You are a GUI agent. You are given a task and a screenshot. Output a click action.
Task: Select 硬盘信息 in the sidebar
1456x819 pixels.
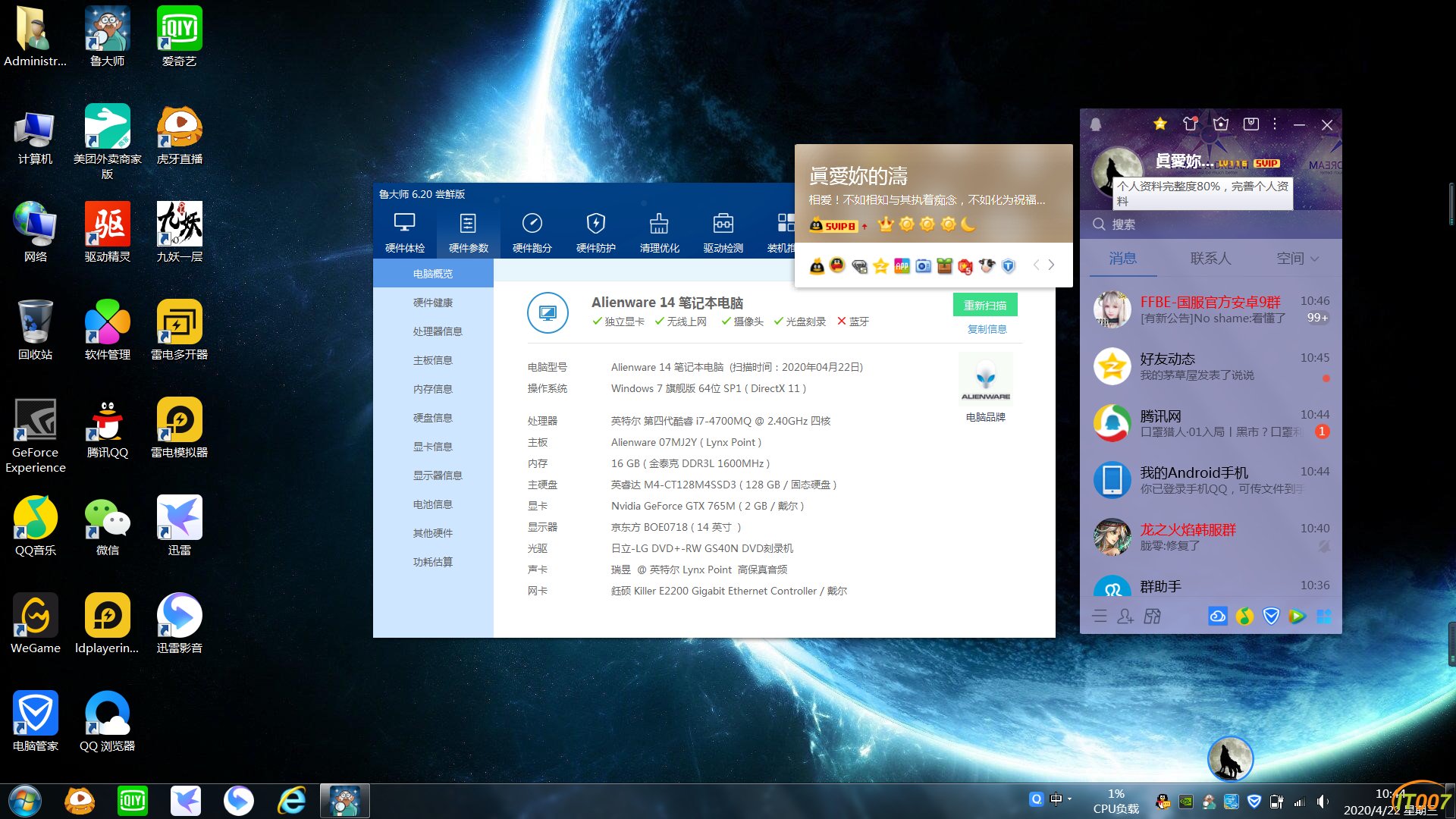(433, 418)
